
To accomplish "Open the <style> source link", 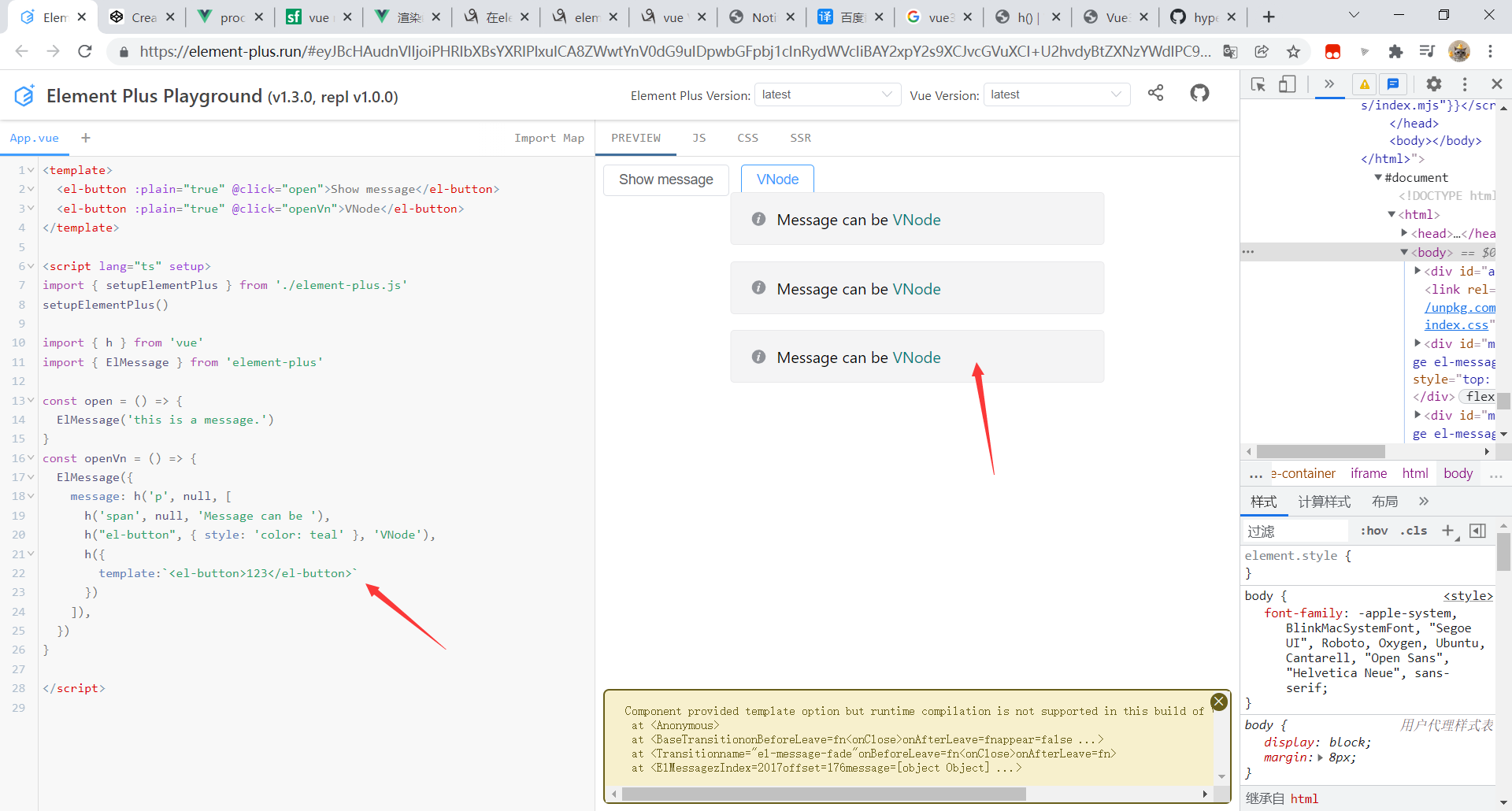I will [1468, 596].
